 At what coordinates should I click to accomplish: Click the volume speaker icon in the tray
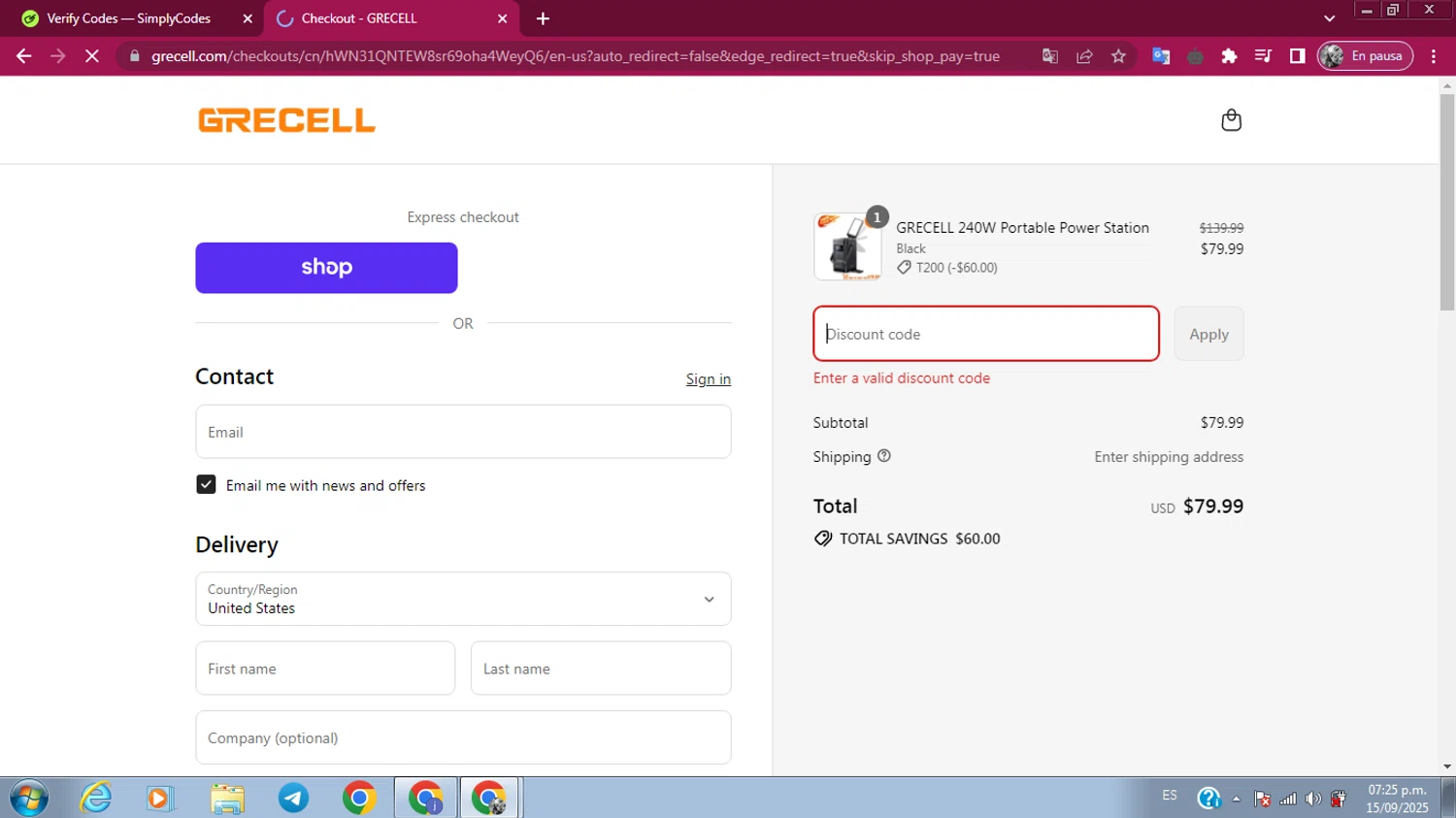1312,799
